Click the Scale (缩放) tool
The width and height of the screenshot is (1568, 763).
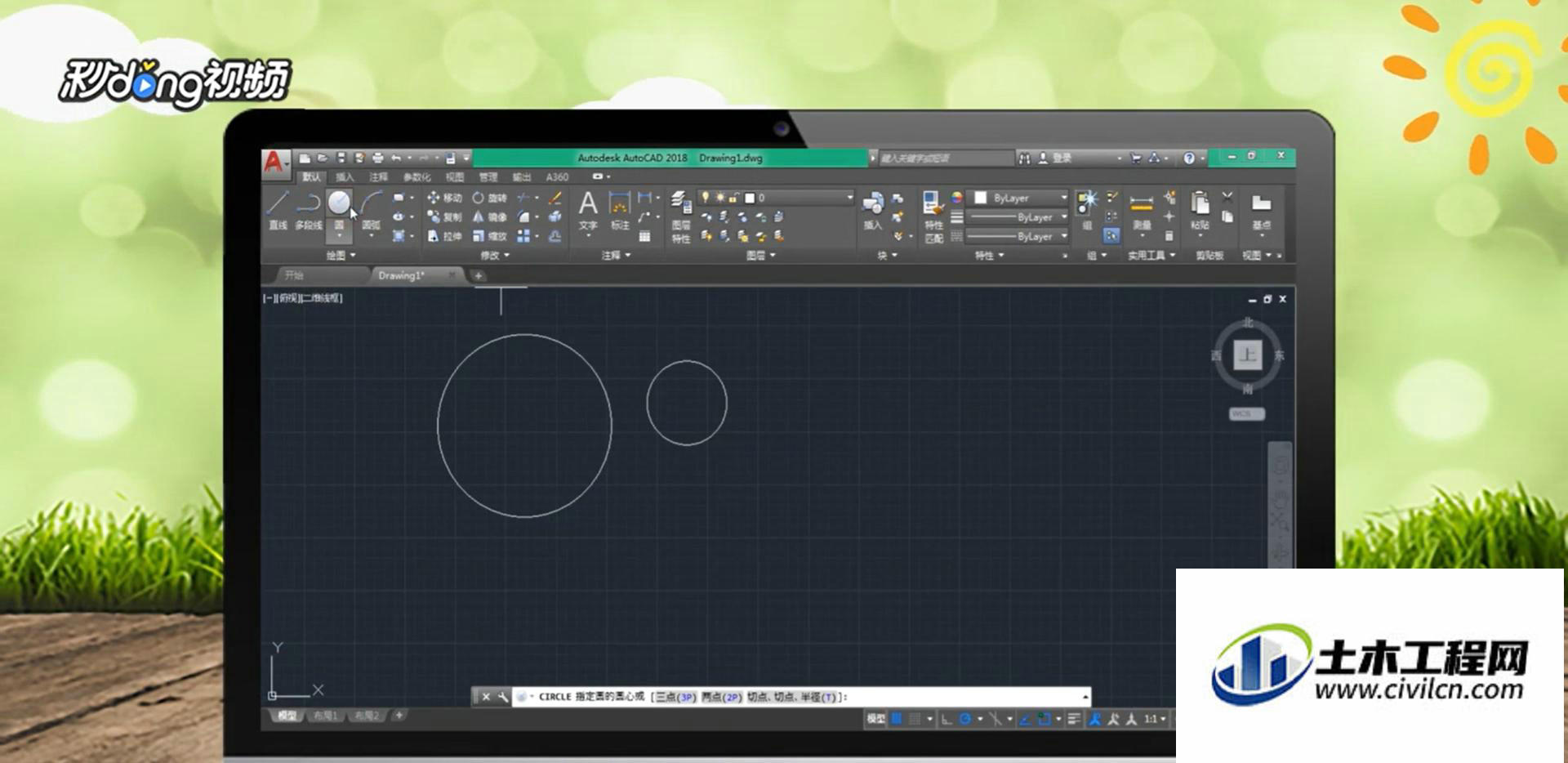(x=490, y=236)
